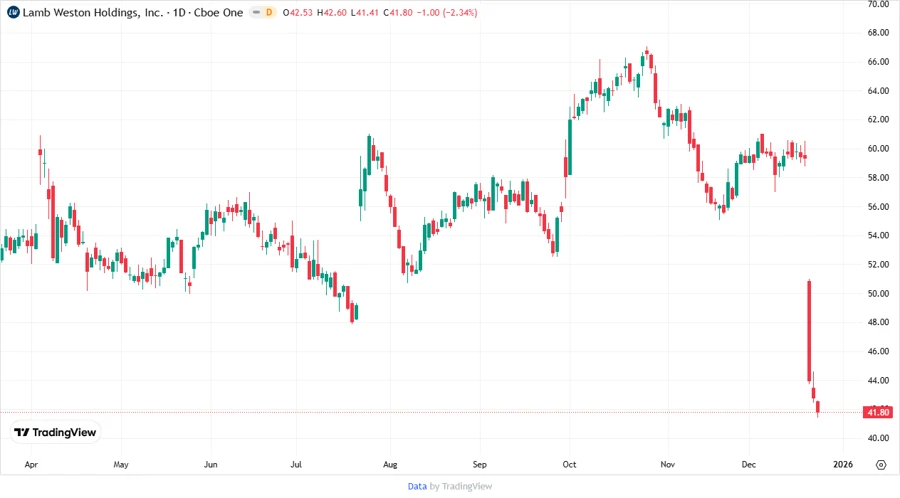Screen dimensions: 900x498
Task: Click the 40.00 price axis label
Action: tap(878, 438)
